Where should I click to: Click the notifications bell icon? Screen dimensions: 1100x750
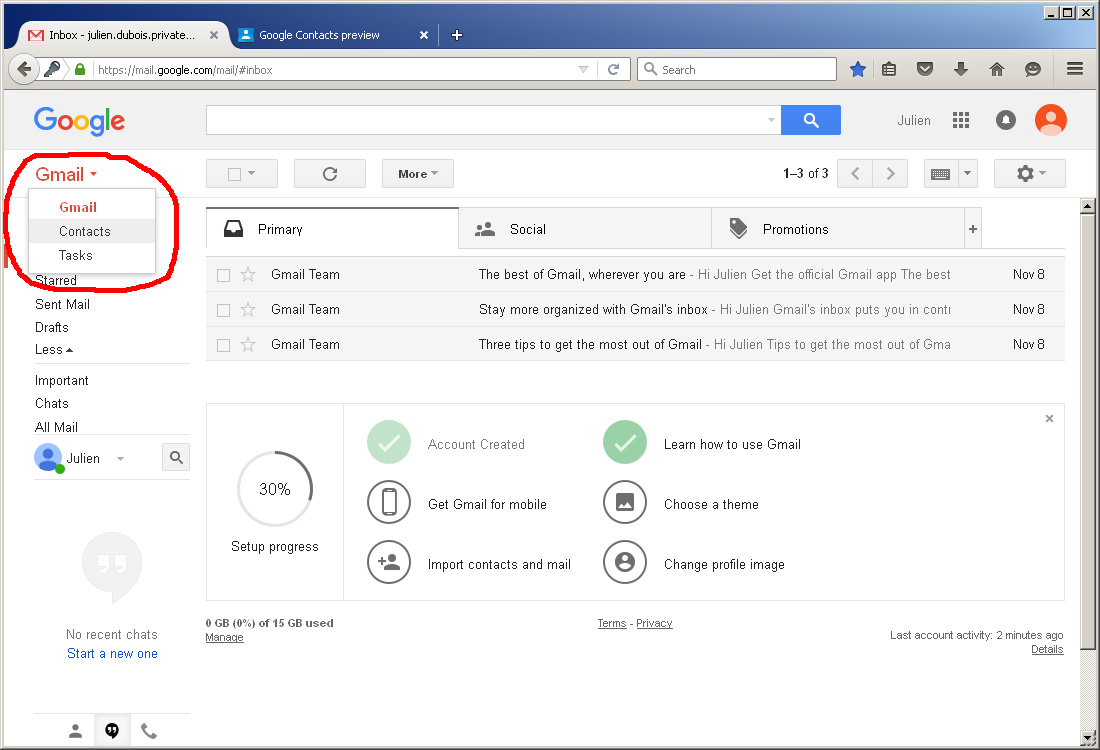pos(1006,120)
